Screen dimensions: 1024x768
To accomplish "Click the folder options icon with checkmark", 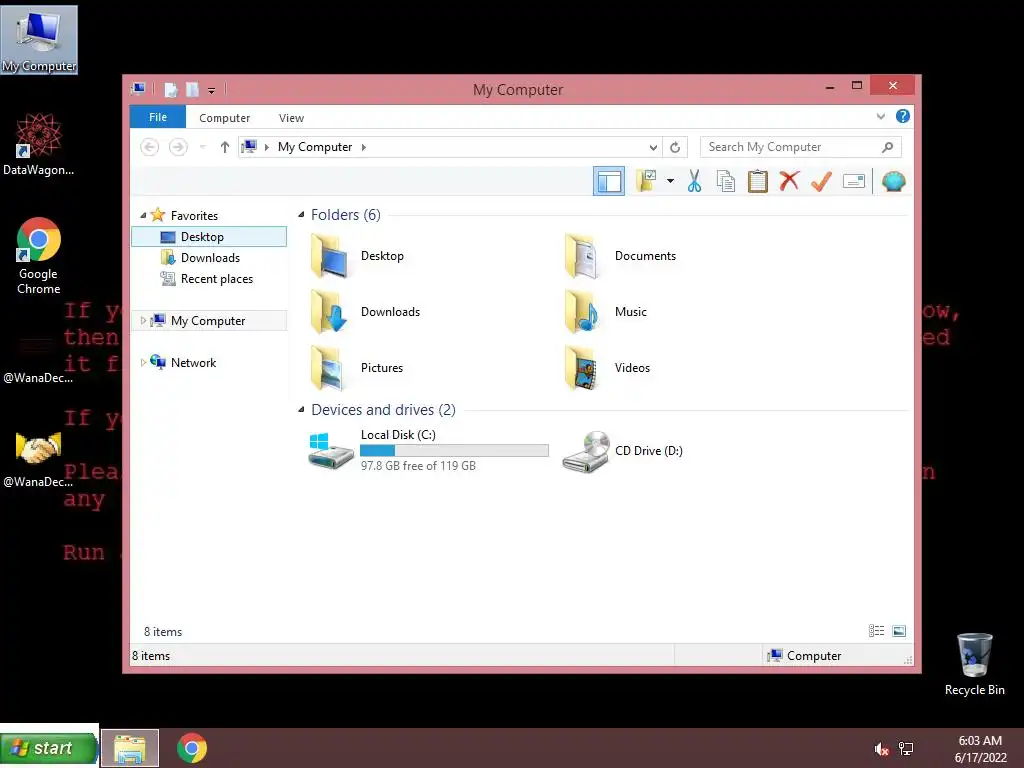I will click(646, 181).
